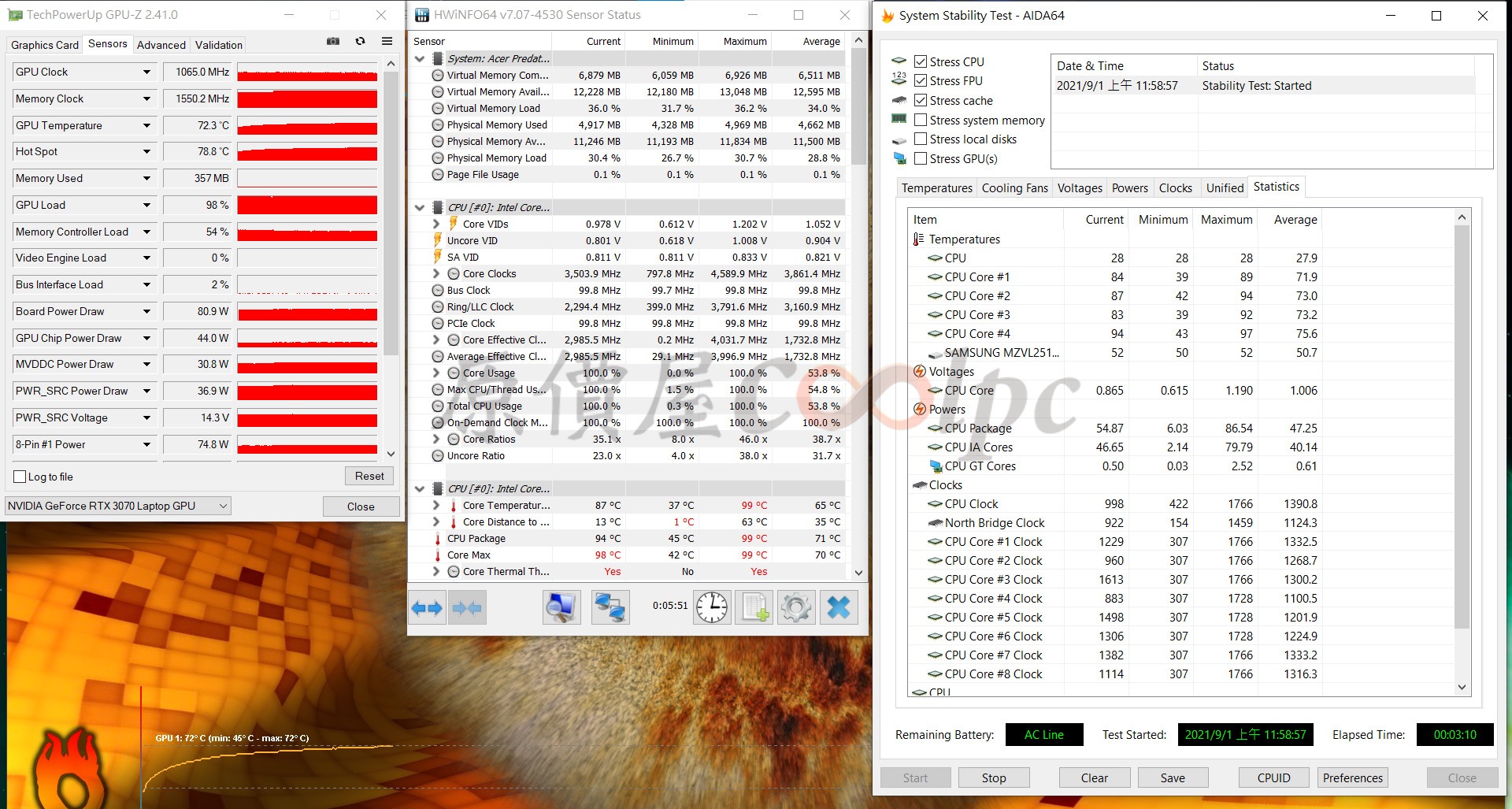Screen dimensions: 1512x809
Task: Click GPU-Z sensors scroll down arrow
Action: click(x=391, y=455)
